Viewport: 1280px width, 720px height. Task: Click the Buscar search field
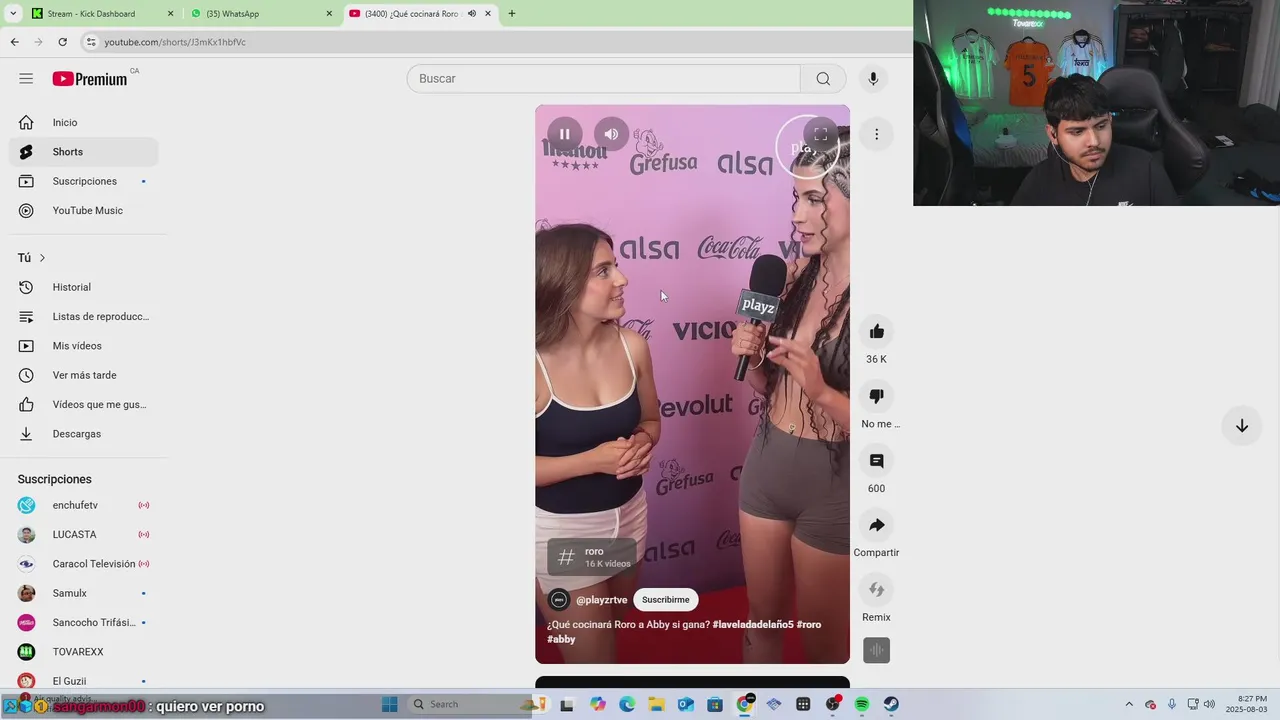[x=603, y=78]
